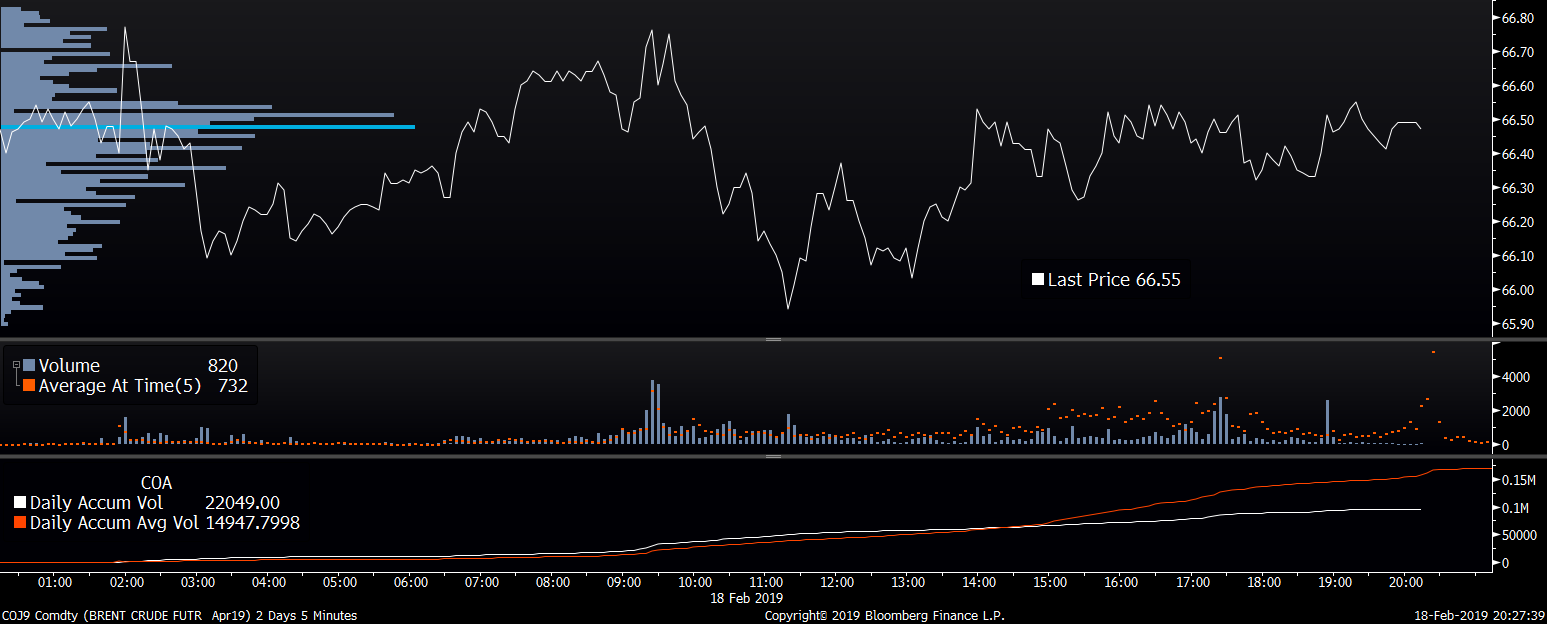
Task: Click the '04:00' time axis label
Action: pos(269,582)
